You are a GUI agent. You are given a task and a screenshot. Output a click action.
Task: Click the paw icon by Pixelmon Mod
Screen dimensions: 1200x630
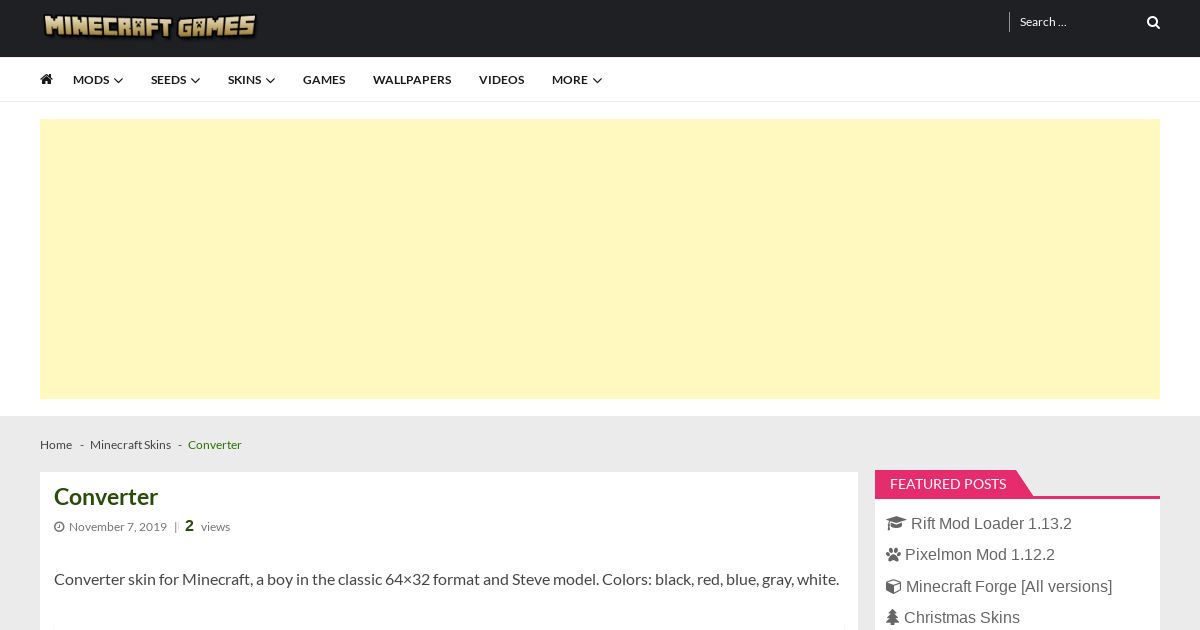click(x=893, y=555)
